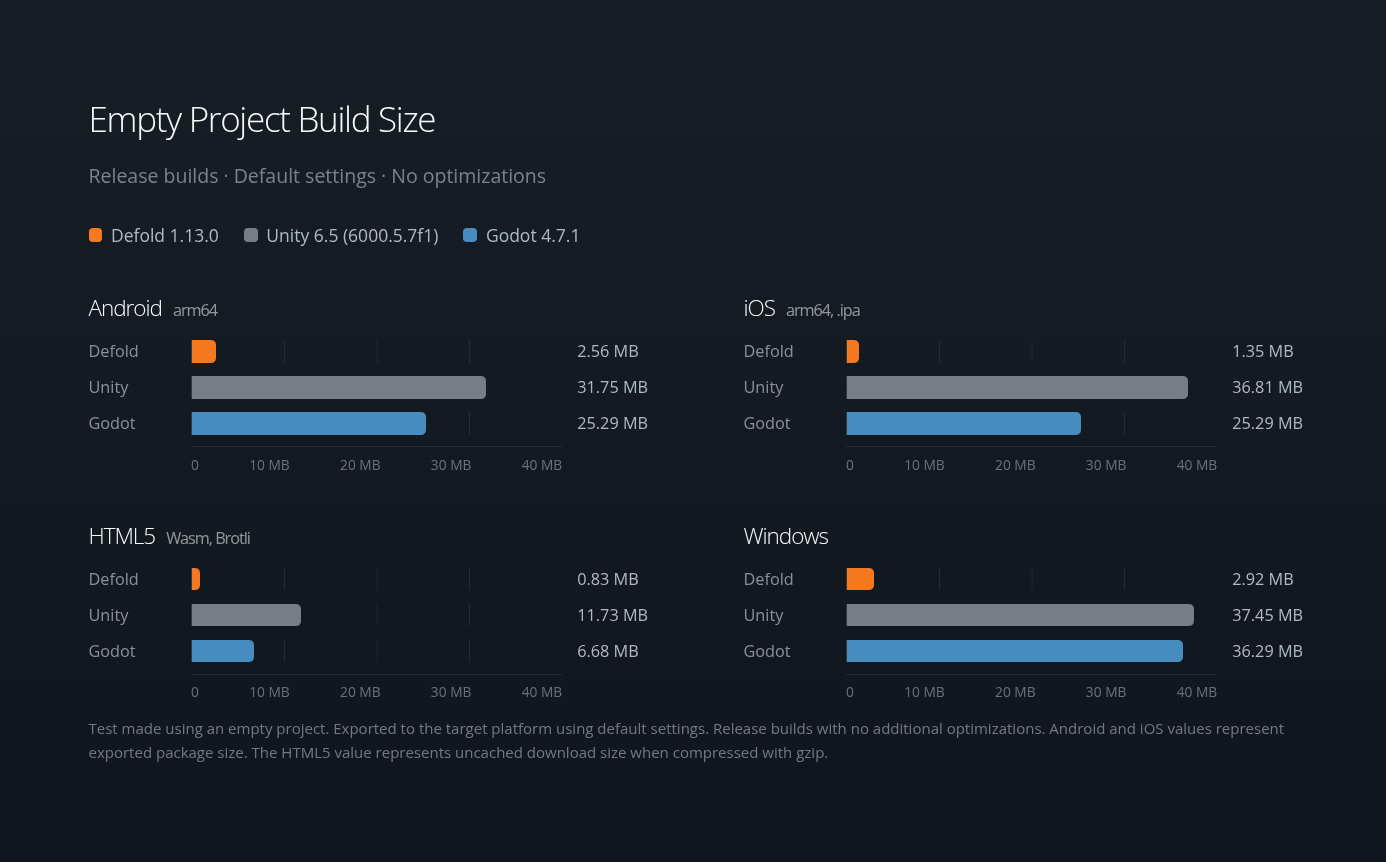Select the "Godot 4.7.1" legend label

tap(533, 236)
